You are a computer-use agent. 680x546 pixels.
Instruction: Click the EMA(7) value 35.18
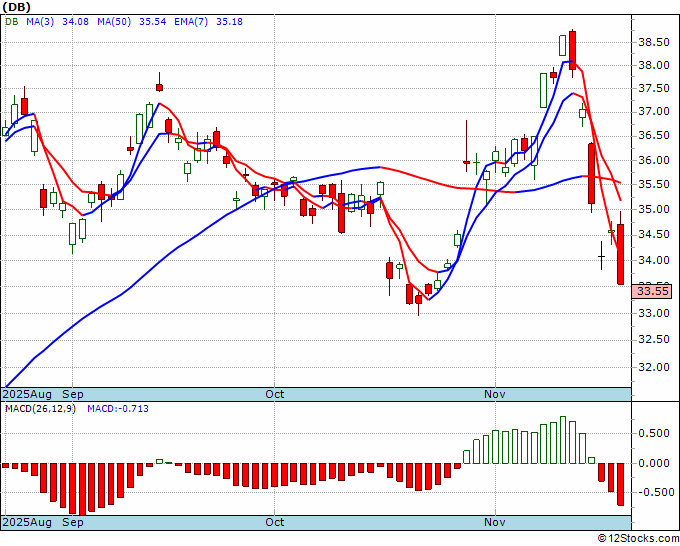point(229,22)
